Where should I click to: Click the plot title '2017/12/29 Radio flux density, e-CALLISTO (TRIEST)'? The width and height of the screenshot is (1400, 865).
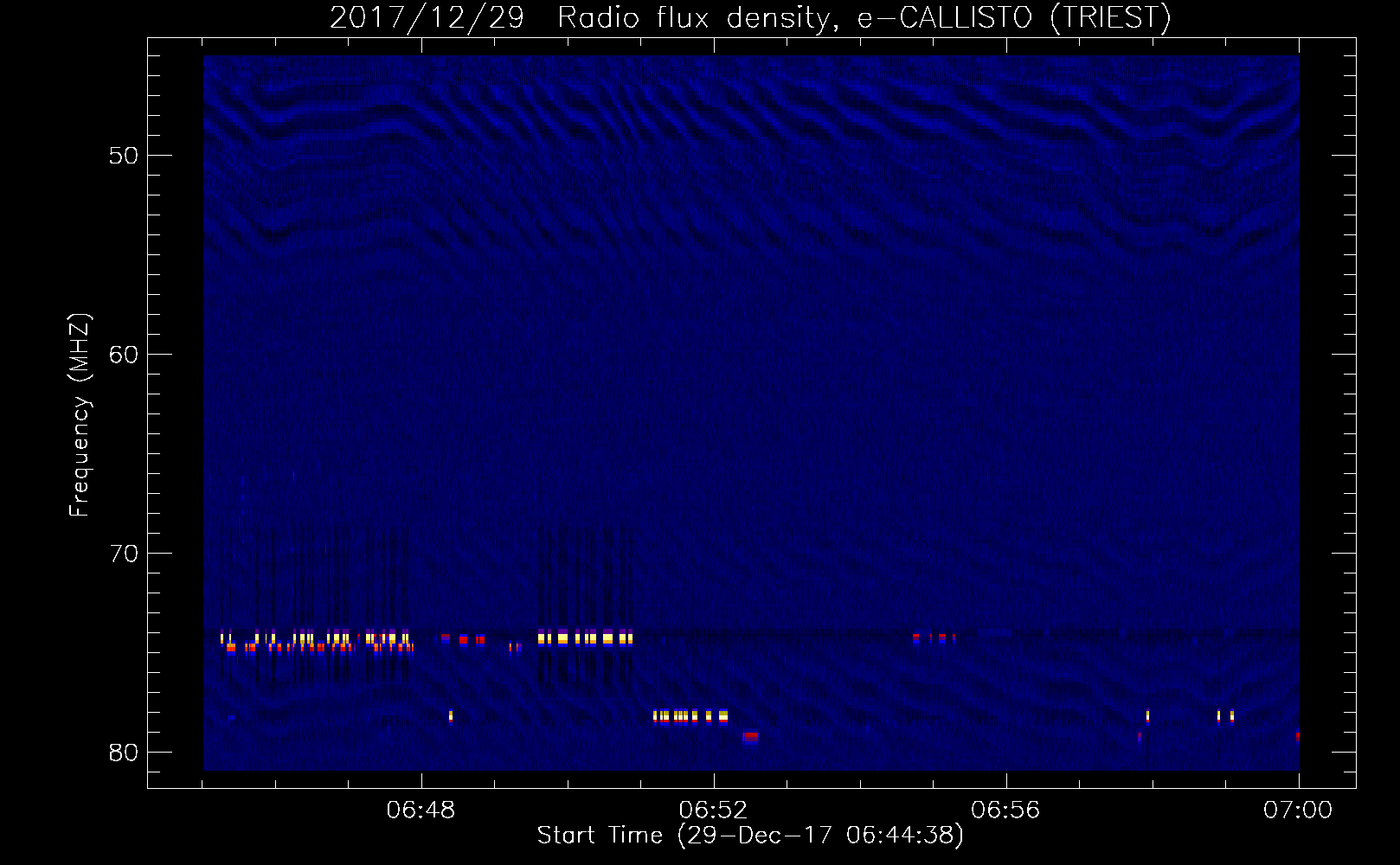click(x=750, y=18)
